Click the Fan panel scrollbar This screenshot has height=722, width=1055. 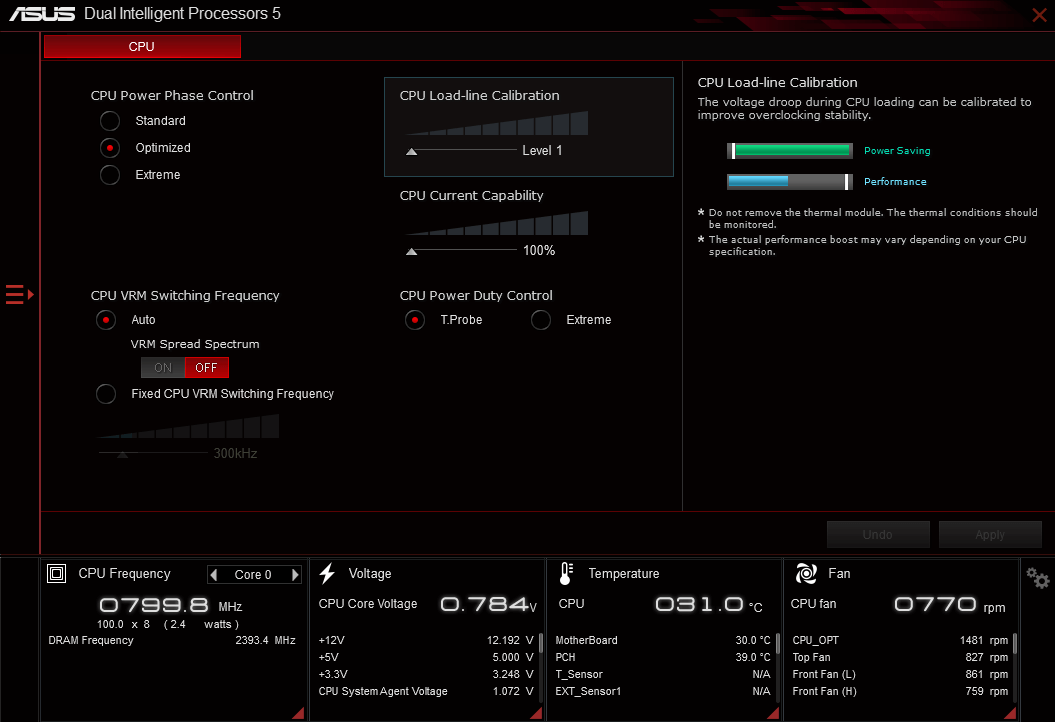[x=1015, y=643]
